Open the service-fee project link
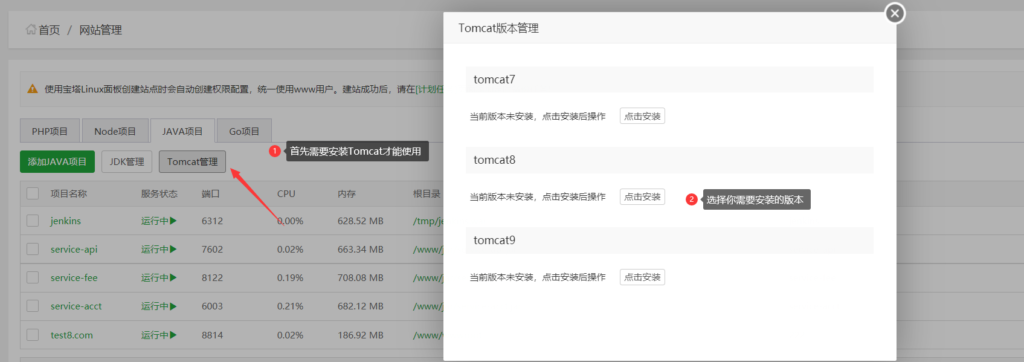The width and height of the screenshot is (1024, 362). coord(74,278)
